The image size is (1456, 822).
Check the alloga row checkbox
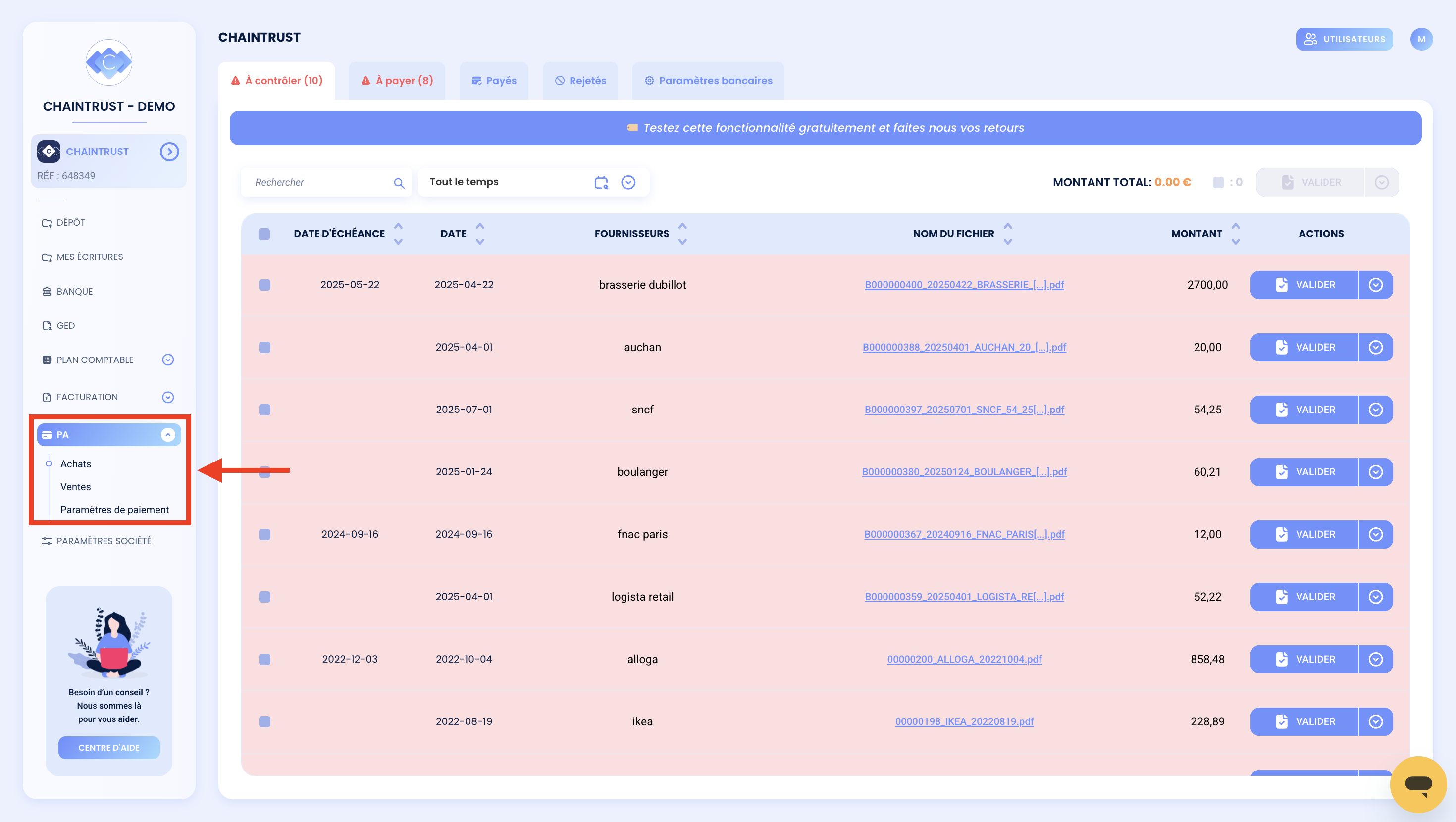(x=264, y=659)
